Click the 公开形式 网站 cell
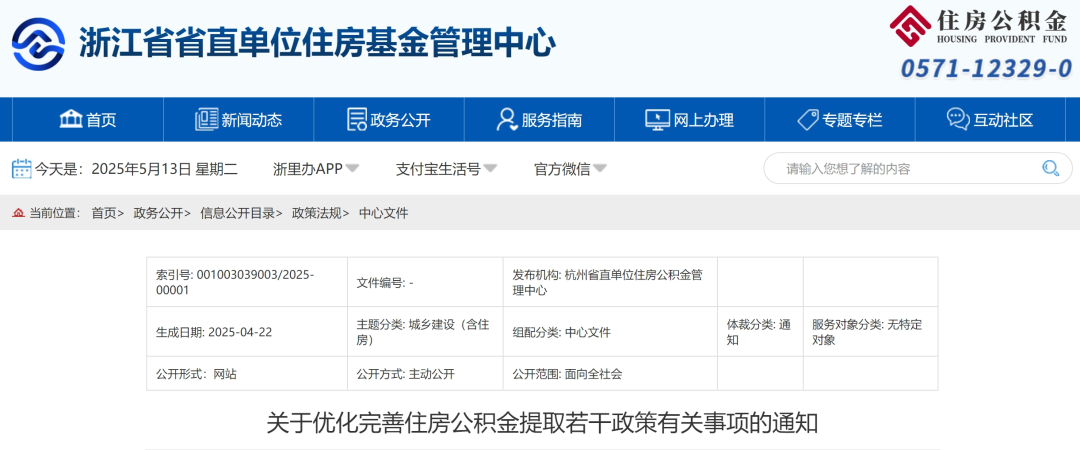This screenshot has height=450, width=1080. [247, 374]
